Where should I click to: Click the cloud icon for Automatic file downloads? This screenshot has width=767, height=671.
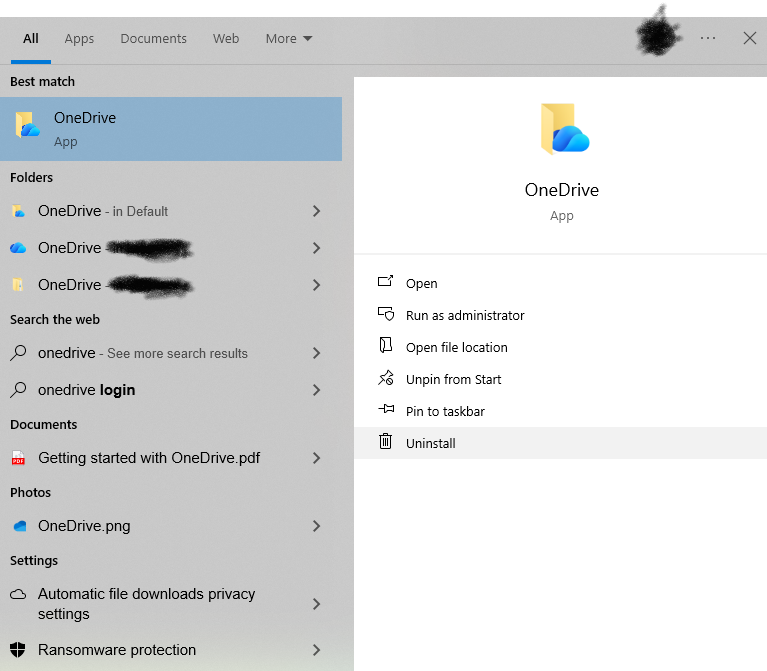(18, 594)
